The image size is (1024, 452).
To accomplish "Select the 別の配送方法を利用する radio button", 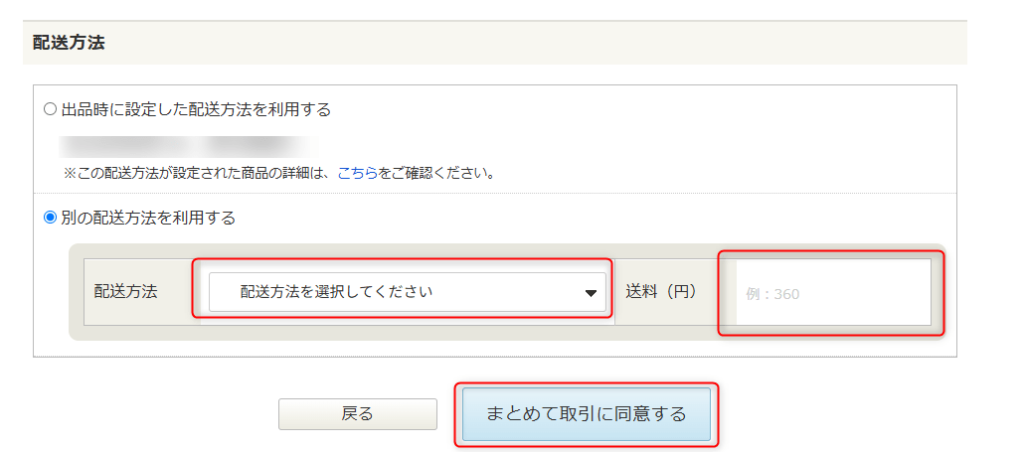I will [x=50, y=218].
